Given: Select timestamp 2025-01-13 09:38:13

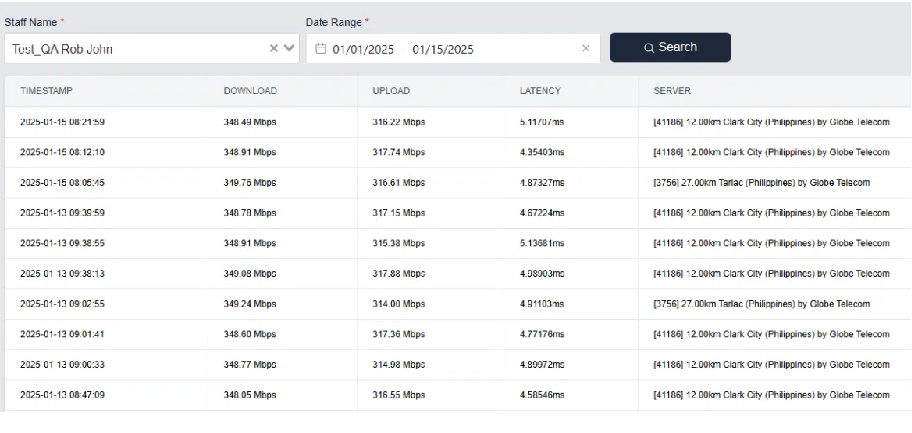Looking at the screenshot, I should 62,274.
